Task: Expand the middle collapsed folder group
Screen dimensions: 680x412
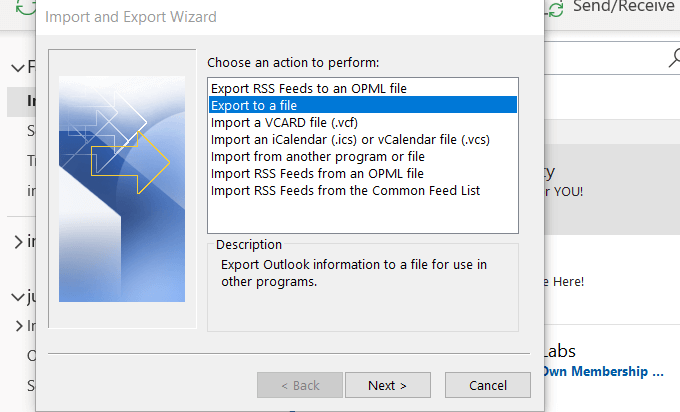Action: (17, 242)
